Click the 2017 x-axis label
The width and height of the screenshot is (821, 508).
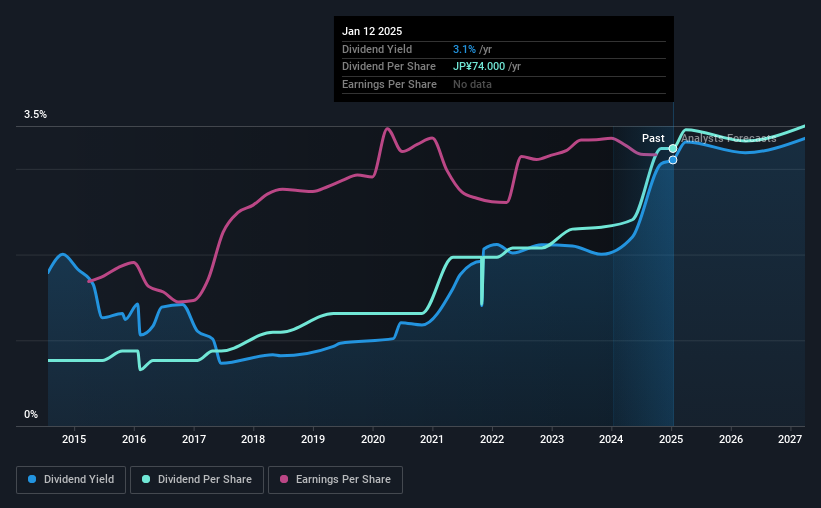[194, 439]
